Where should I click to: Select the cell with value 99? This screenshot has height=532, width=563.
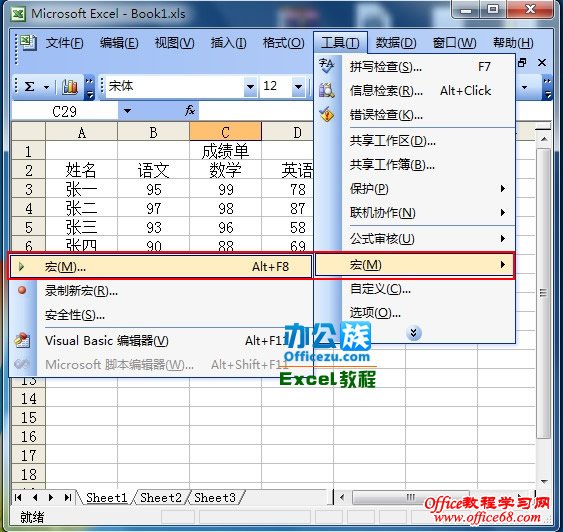click(x=225, y=189)
